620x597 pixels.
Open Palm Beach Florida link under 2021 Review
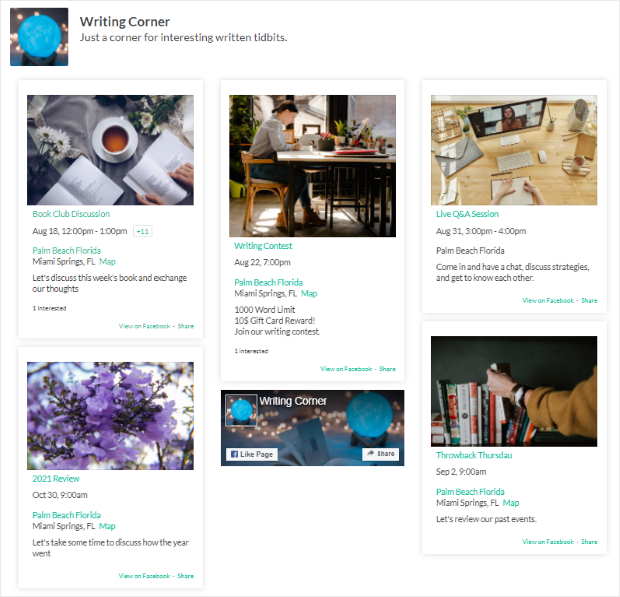[66, 515]
